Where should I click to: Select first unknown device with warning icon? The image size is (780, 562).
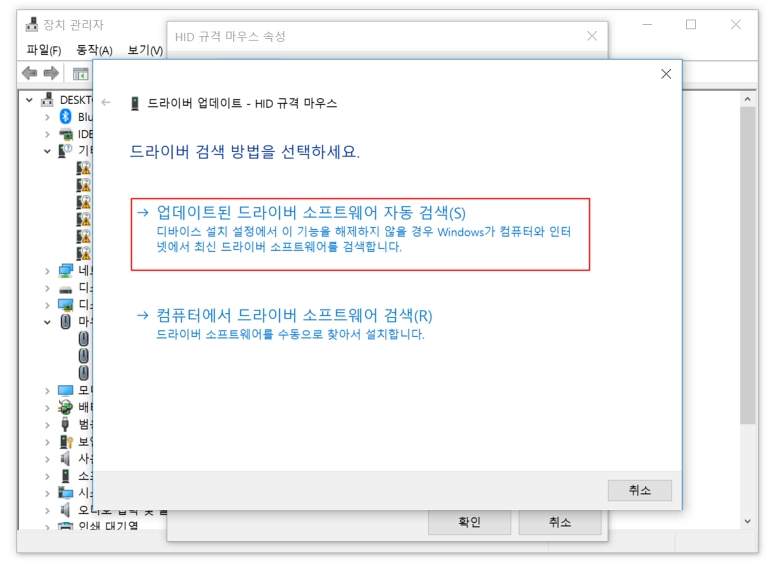[x=84, y=169]
